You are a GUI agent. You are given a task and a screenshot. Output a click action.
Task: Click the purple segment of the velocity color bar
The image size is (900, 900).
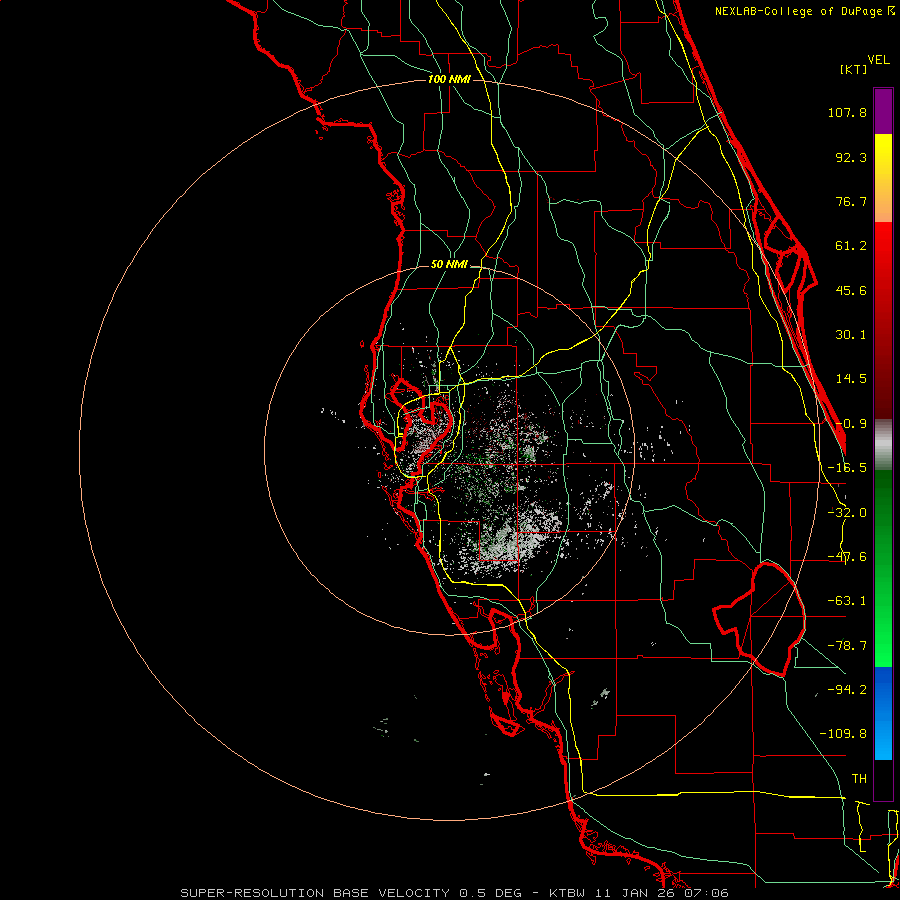point(883,111)
